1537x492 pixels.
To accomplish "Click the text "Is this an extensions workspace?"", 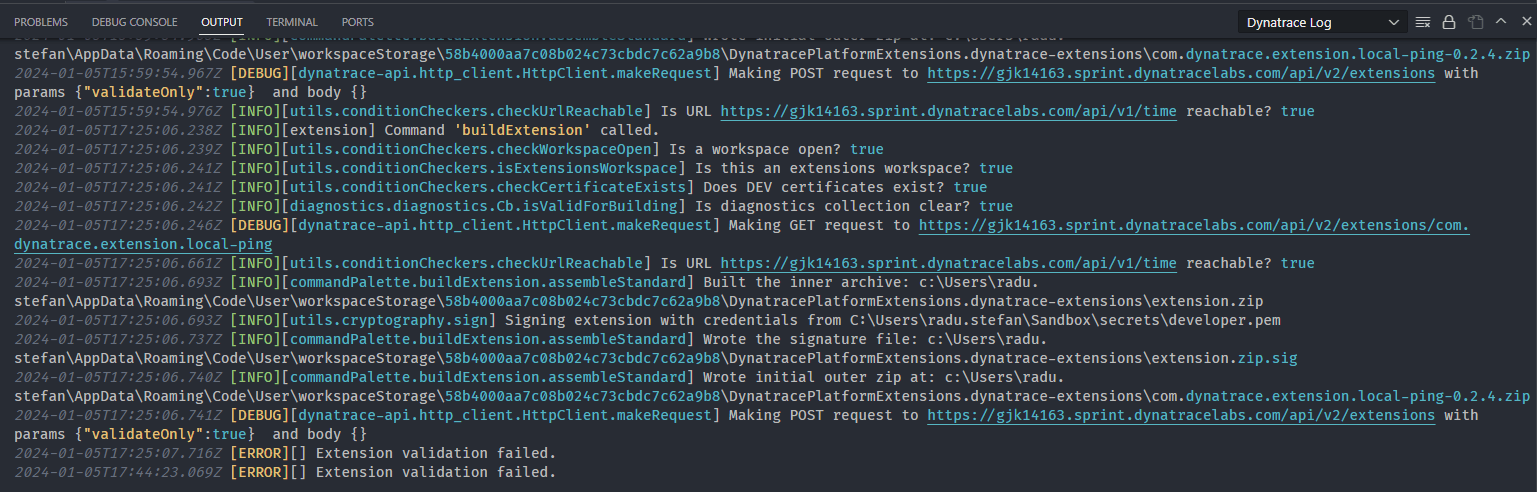I will click(x=833, y=168).
